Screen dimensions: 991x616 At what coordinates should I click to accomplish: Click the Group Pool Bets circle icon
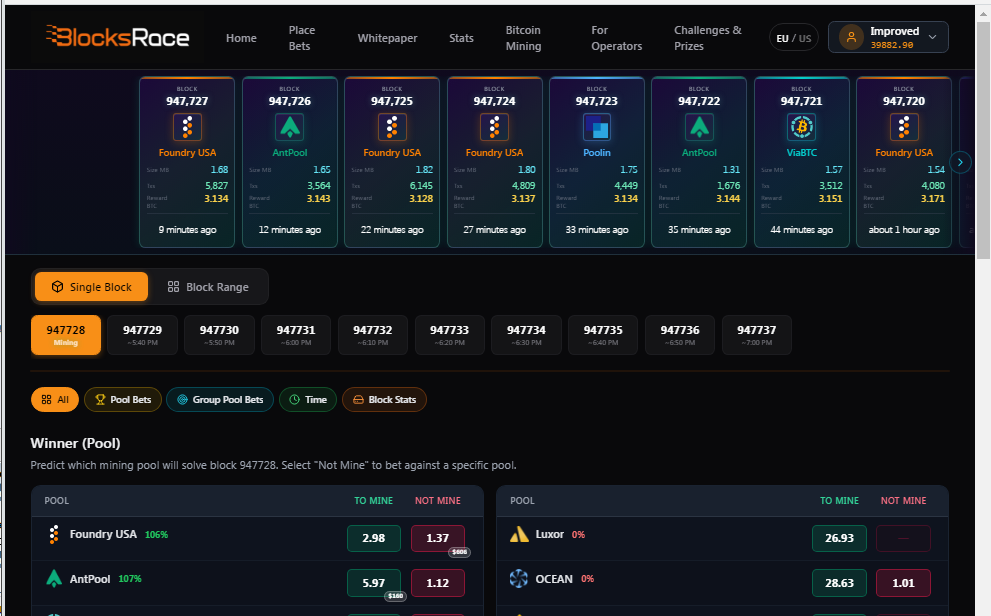(182, 399)
